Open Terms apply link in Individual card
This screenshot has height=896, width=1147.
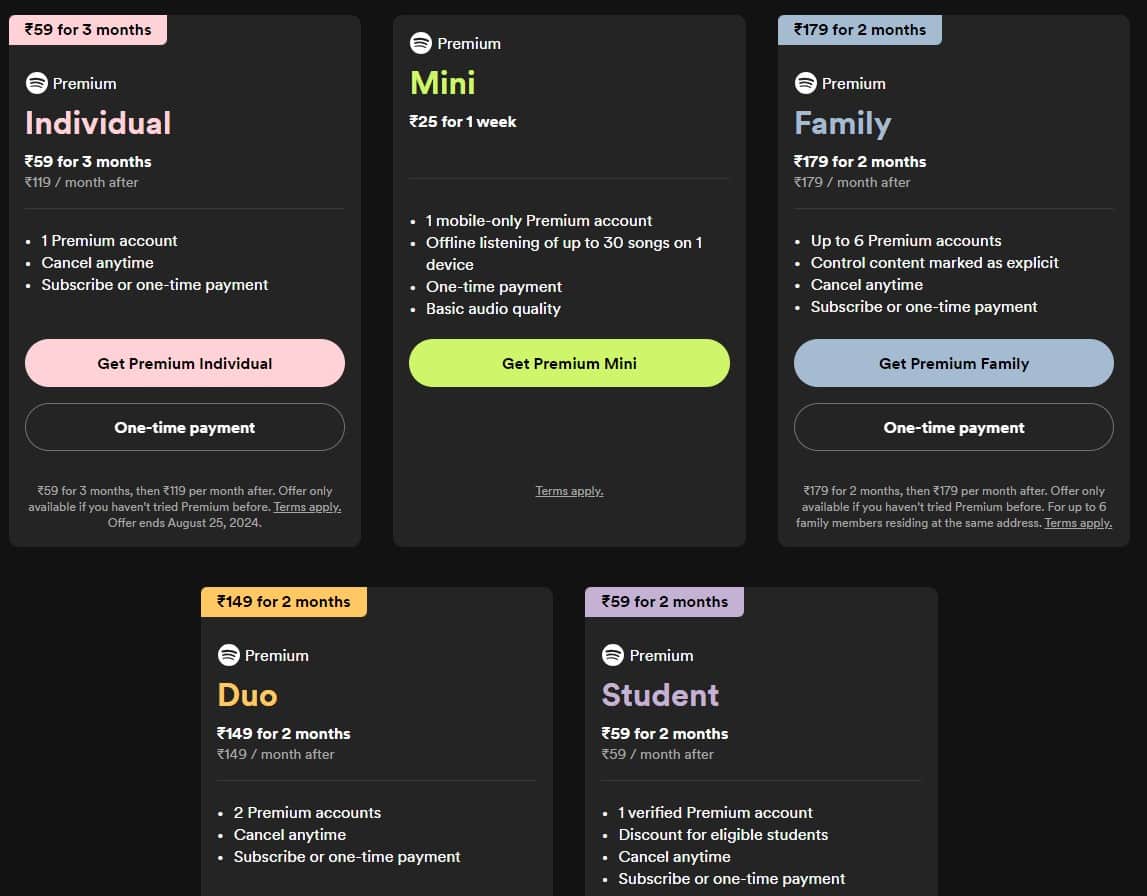(x=307, y=507)
